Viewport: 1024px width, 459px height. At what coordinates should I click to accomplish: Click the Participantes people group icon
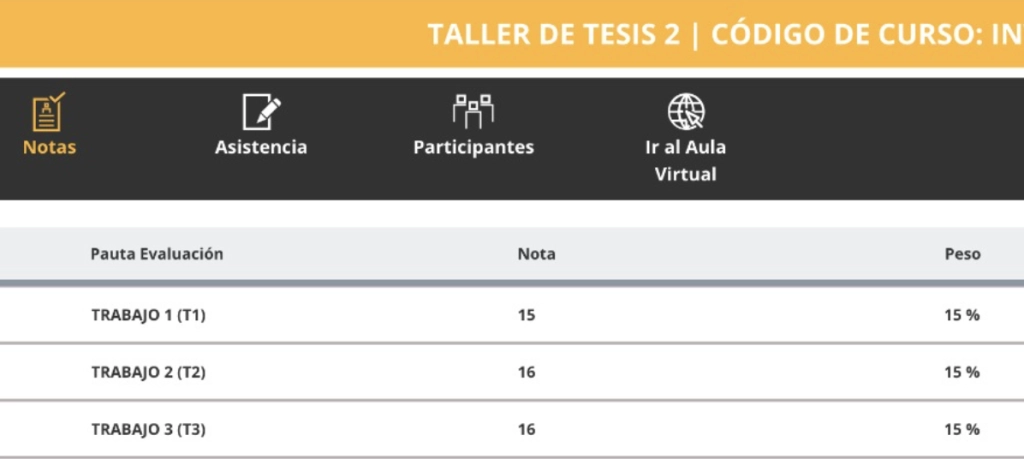point(473,112)
